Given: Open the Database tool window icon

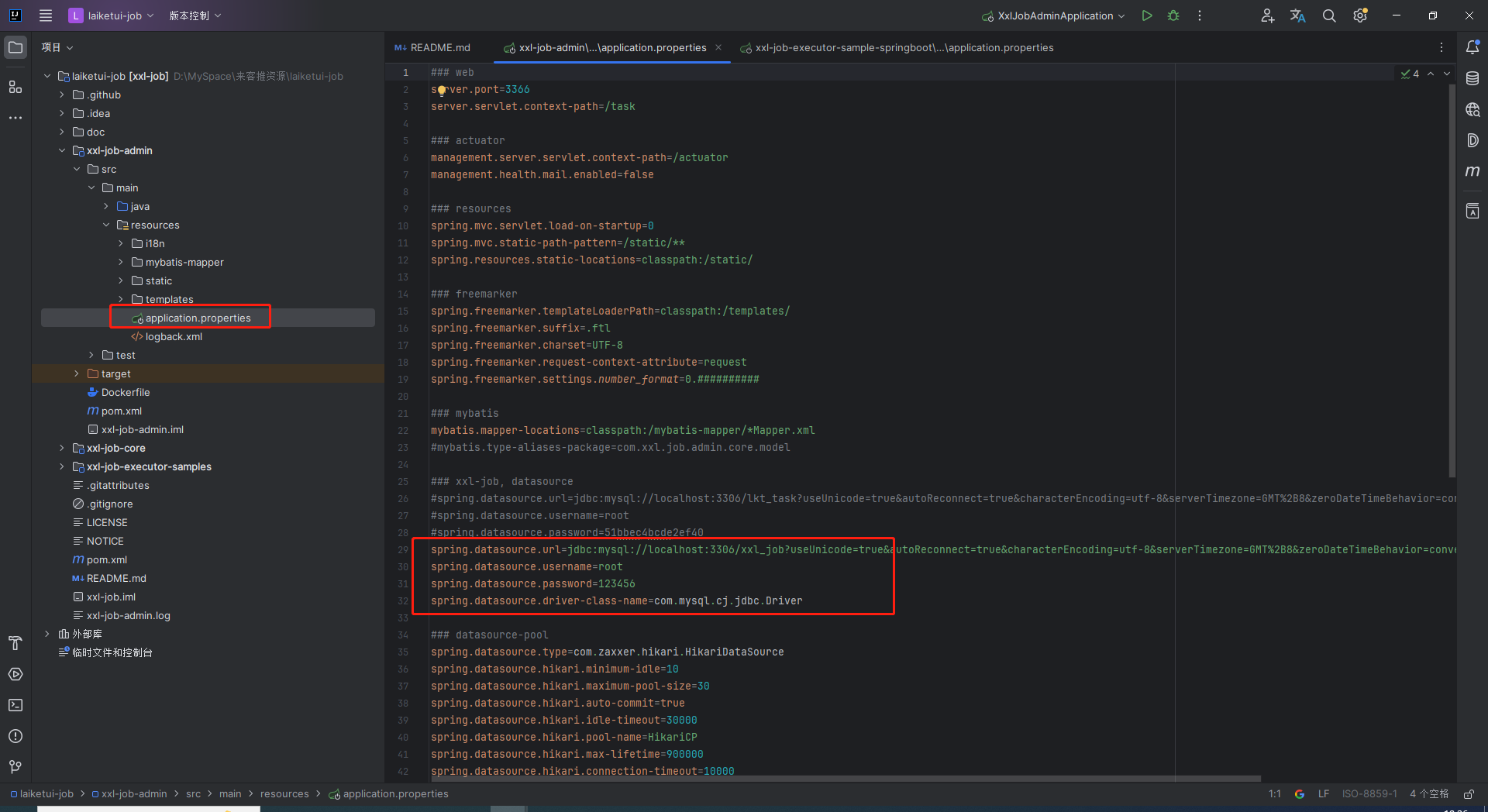Looking at the screenshot, I should click(1472, 78).
